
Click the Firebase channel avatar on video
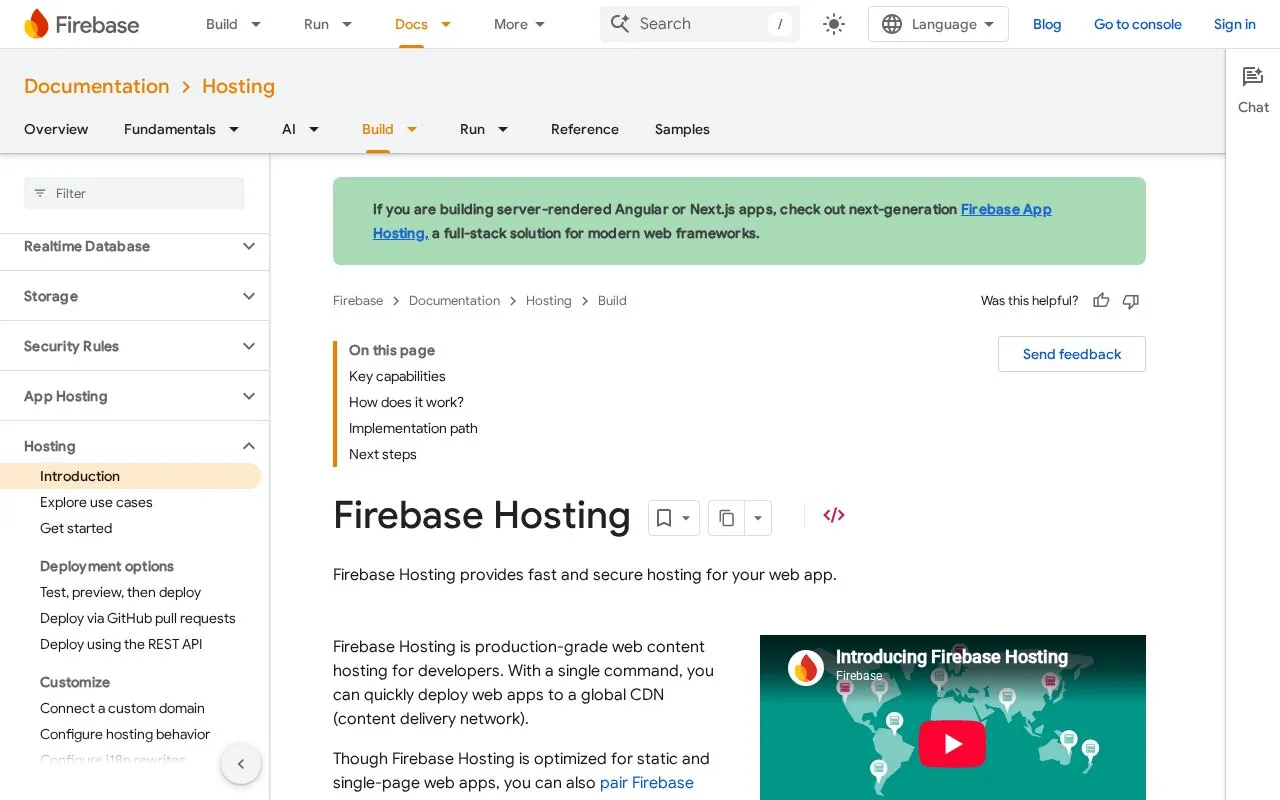(x=806, y=668)
